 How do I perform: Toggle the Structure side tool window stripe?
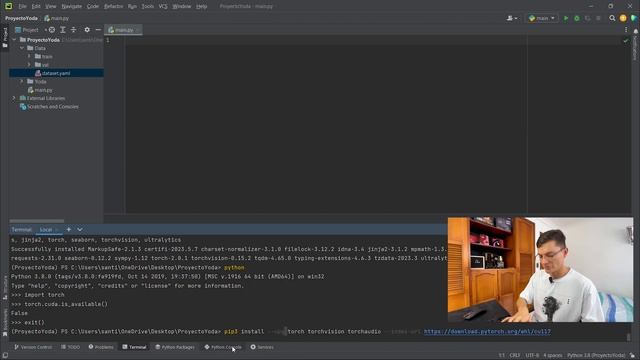point(5,288)
